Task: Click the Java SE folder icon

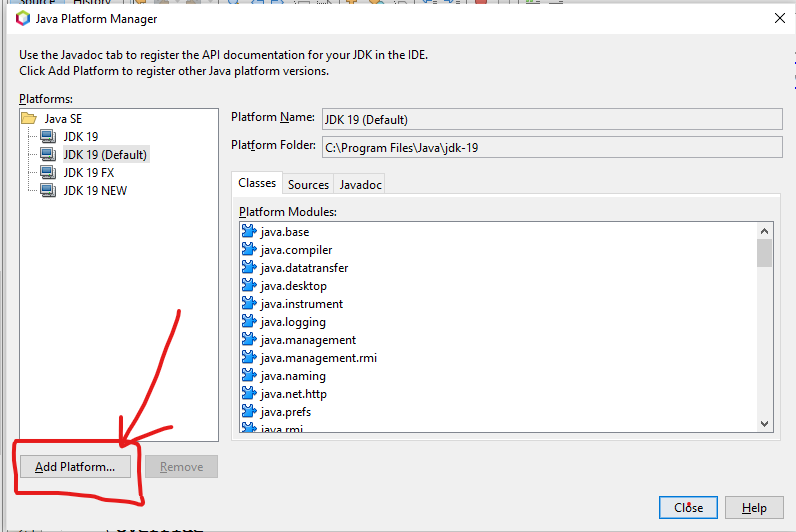Action: pos(29,119)
